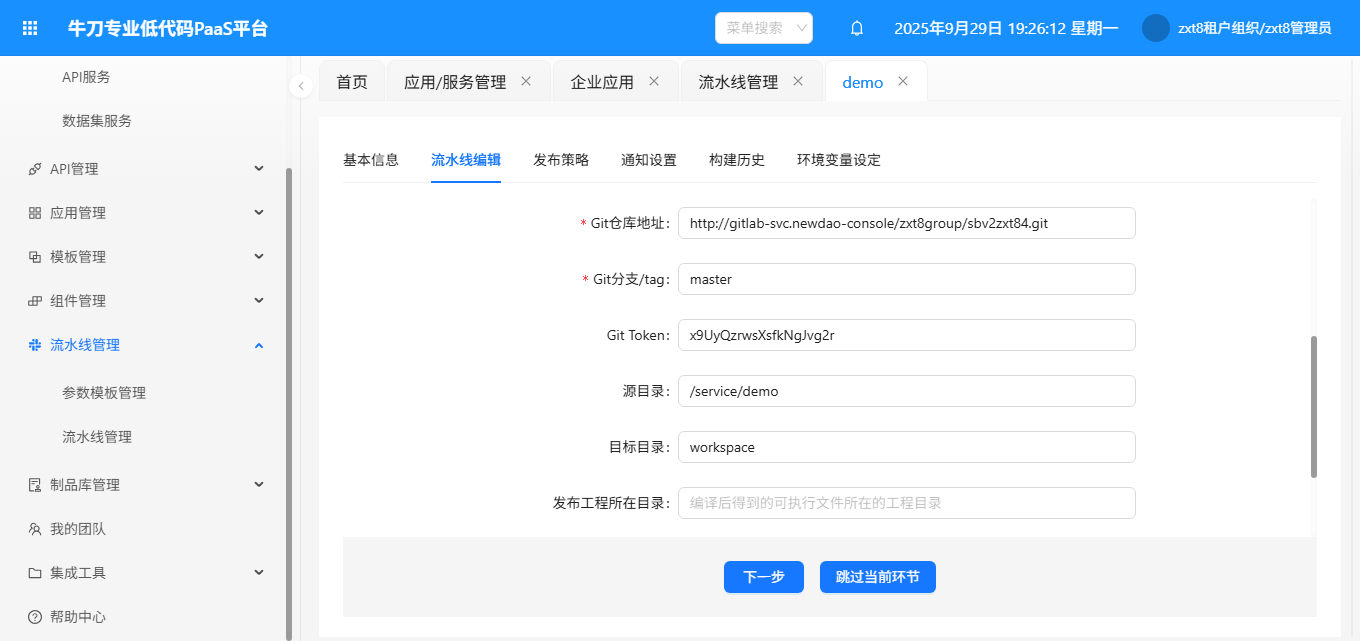
Task: Switch to the 构建历史 tab
Action: pyautogui.click(x=736, y=160)
